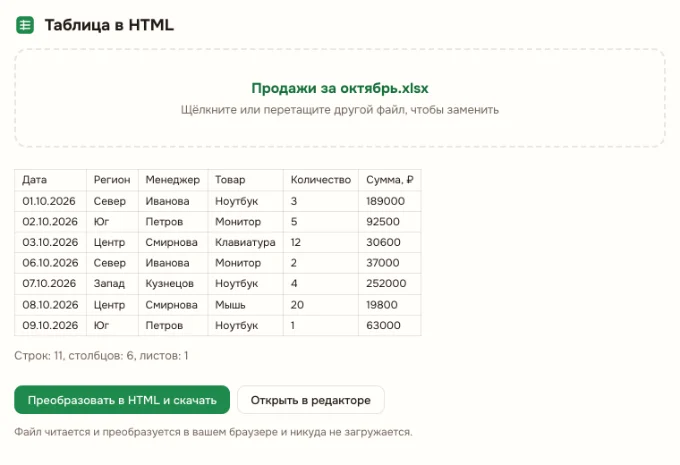Image resolution: width=680 pixels, height=465 pixels.
Task: Click Петров in the 09.10.2026 row
Action: pos(173,325)
